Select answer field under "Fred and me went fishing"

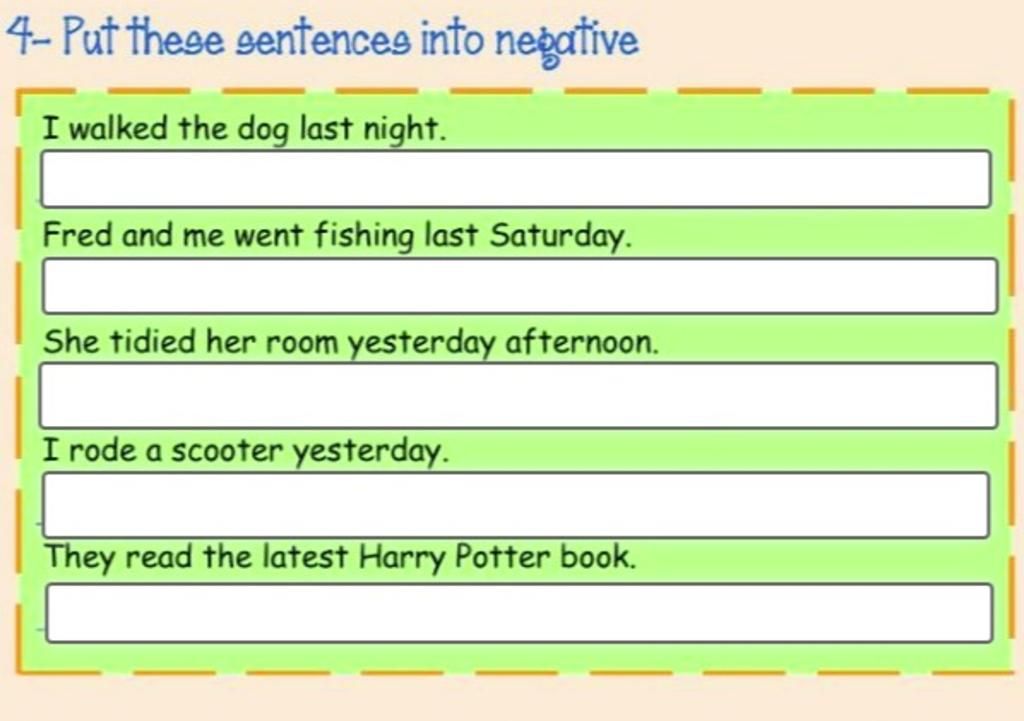[520, 286]
